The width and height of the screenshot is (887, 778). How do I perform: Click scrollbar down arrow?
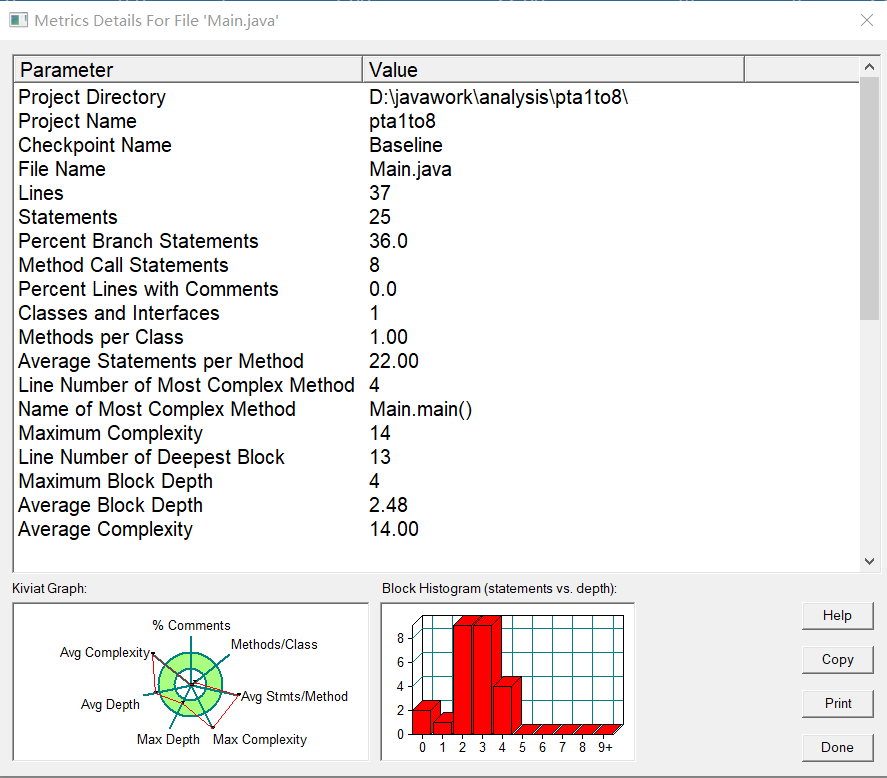point(869,561)
